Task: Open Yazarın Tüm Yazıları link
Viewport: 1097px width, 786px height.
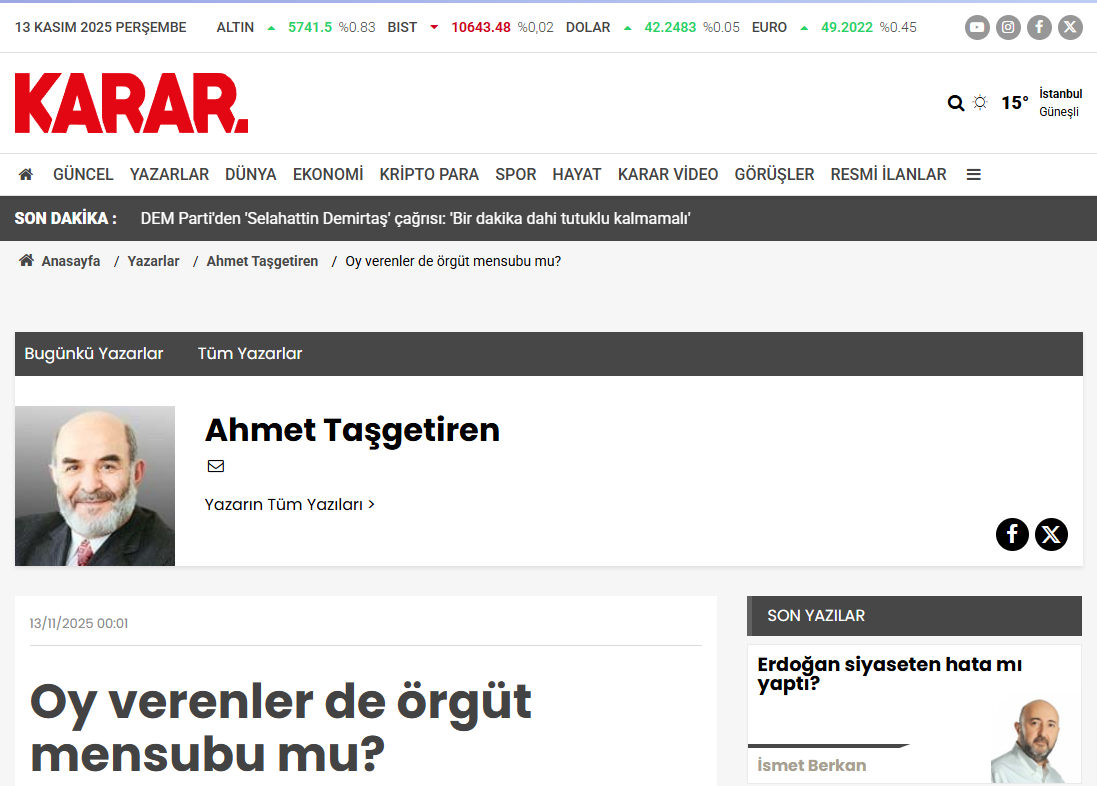Action: (289, 505)
